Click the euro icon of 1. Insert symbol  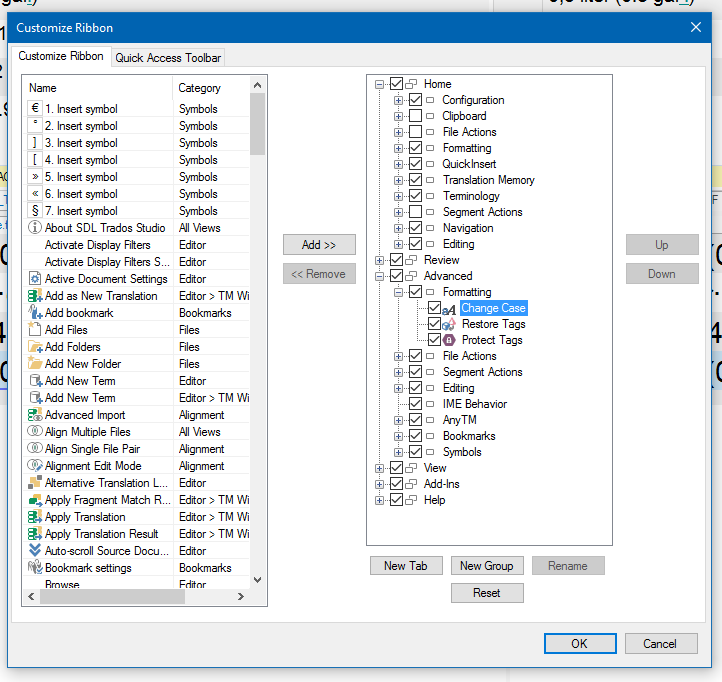(35, 108)
